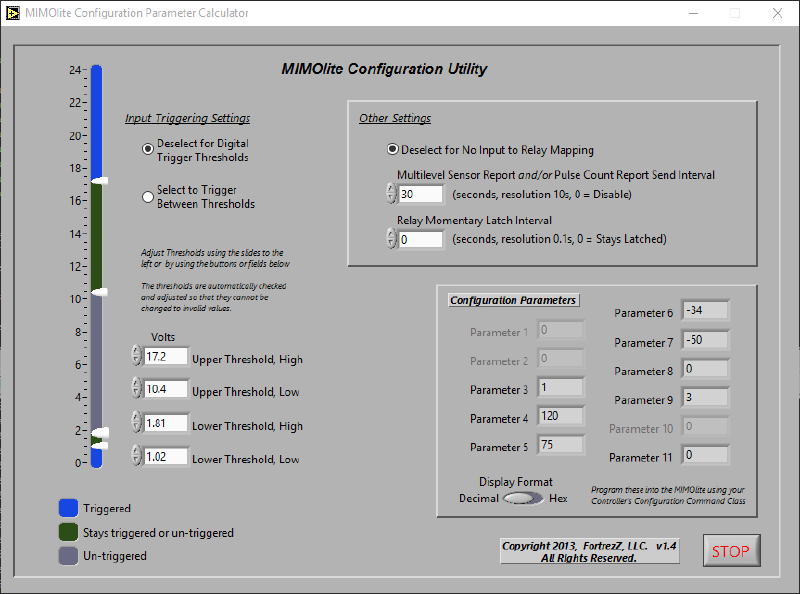Click the Hex label beside the format switch
Screen dimensions: 800x594
pos(558,498)
